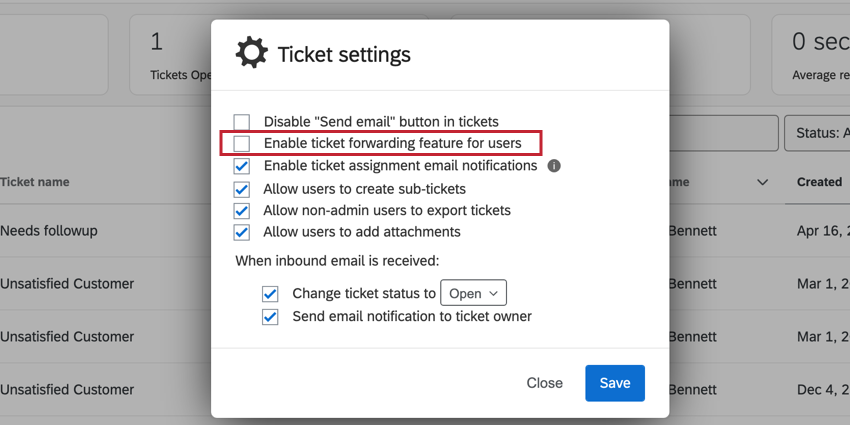Click the Ticket settings gear icon

click(251, 53)
